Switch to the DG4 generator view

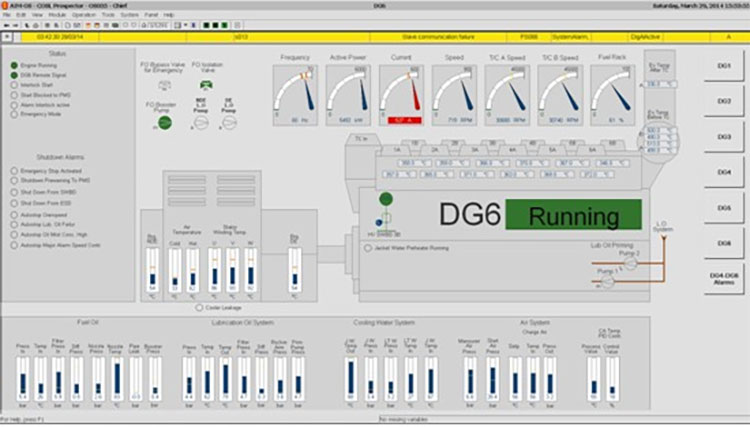point(724,172)
